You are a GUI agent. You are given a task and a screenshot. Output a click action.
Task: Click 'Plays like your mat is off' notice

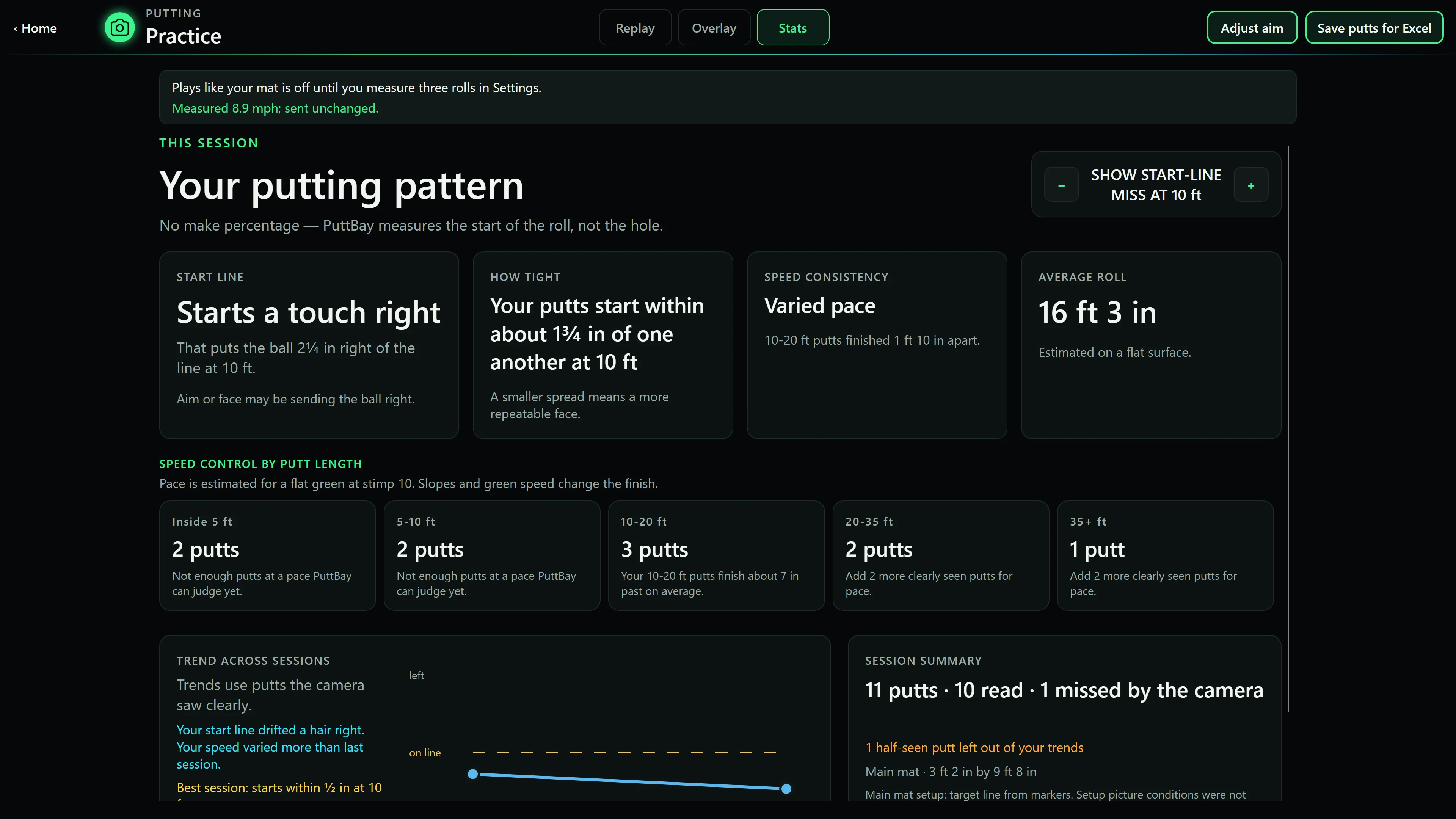coord(357,88)
